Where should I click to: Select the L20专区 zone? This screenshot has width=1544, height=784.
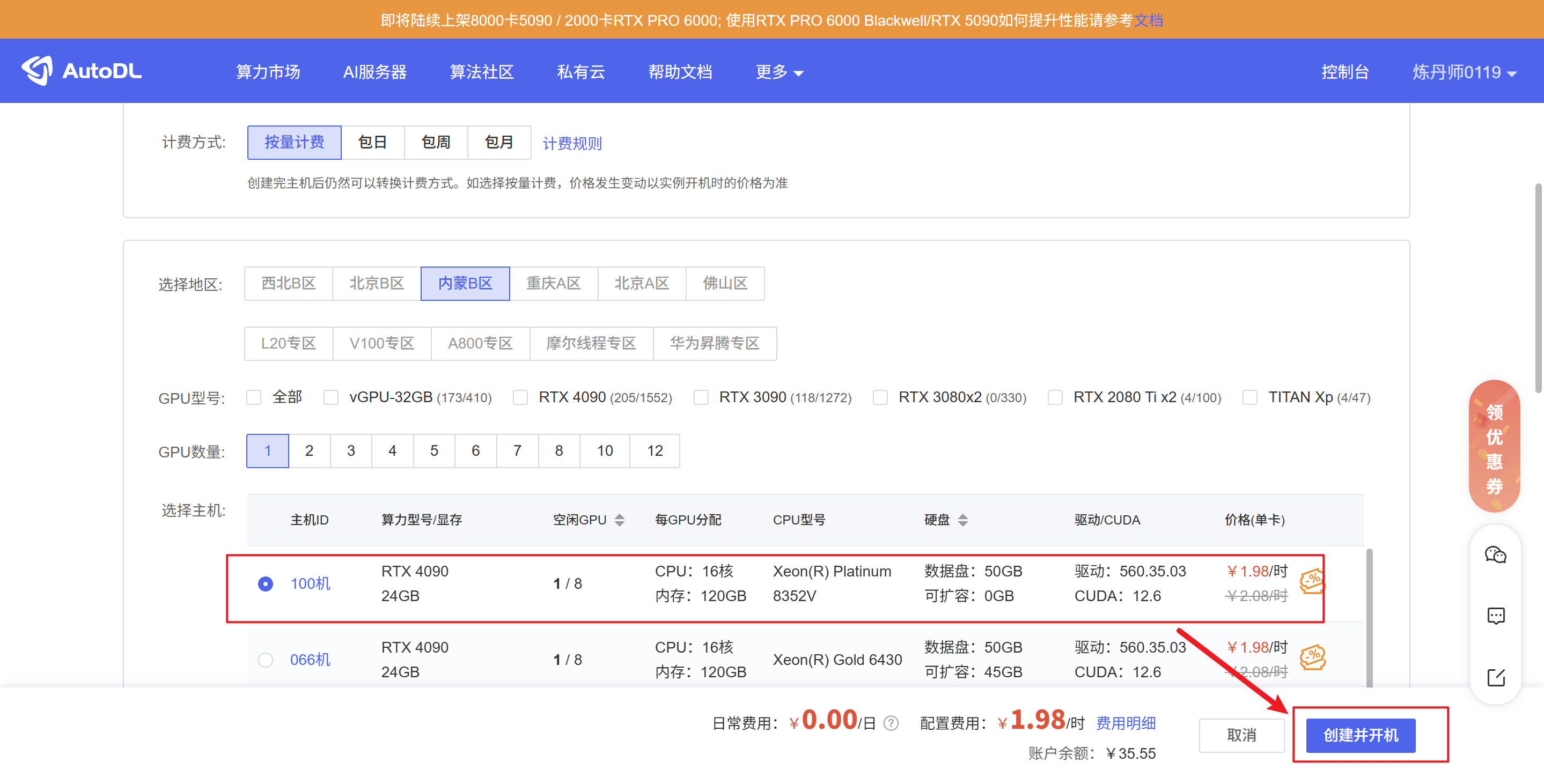tap(288, 343)
